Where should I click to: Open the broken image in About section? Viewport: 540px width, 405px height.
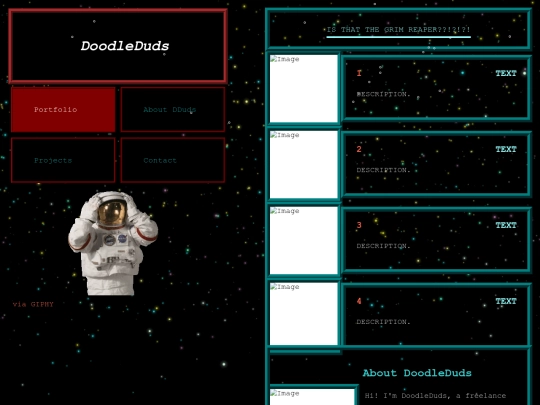point(312,397)
